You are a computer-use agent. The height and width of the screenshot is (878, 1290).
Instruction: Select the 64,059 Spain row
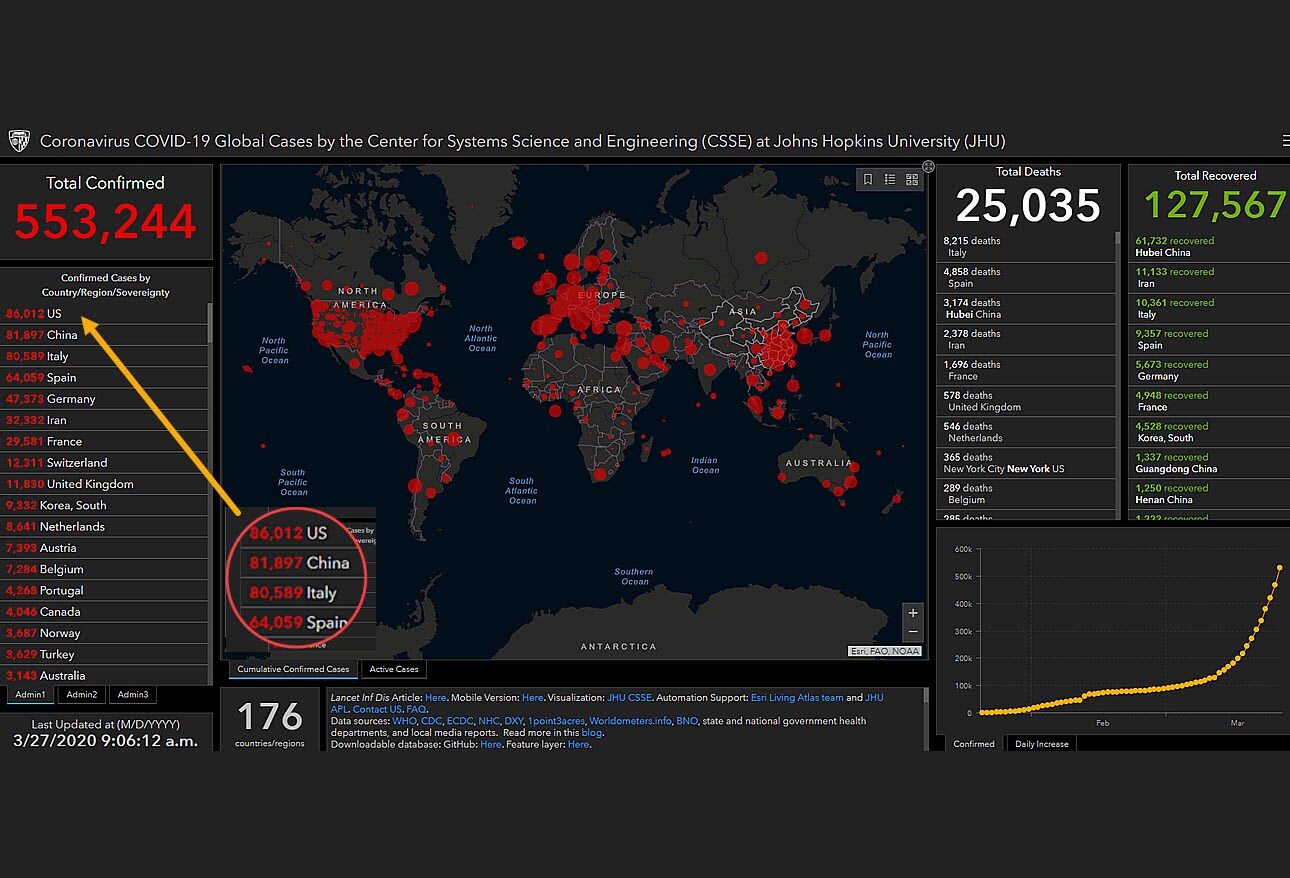tap(105, 378)
